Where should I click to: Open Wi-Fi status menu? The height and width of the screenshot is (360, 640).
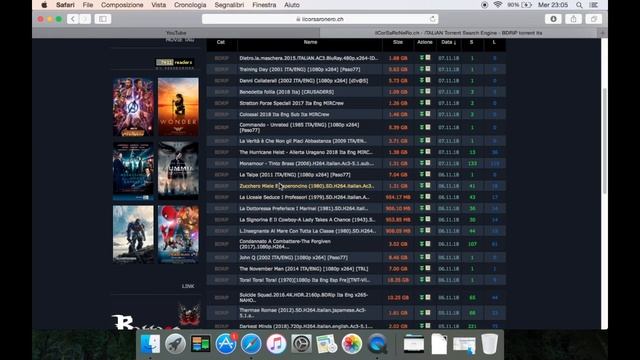click(498, 5)
